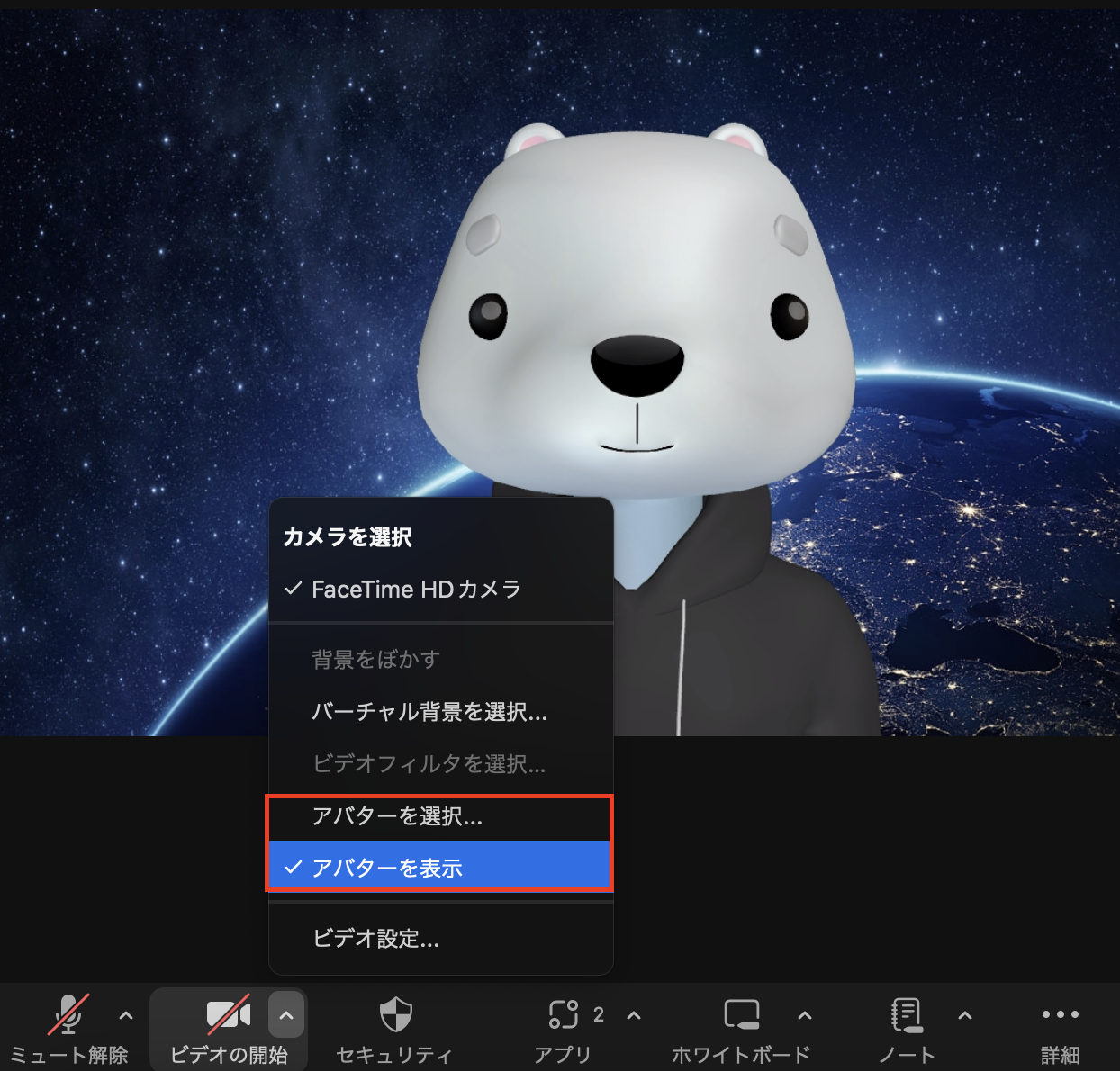Choose アバターを選択... from the menu

point(441,816)
